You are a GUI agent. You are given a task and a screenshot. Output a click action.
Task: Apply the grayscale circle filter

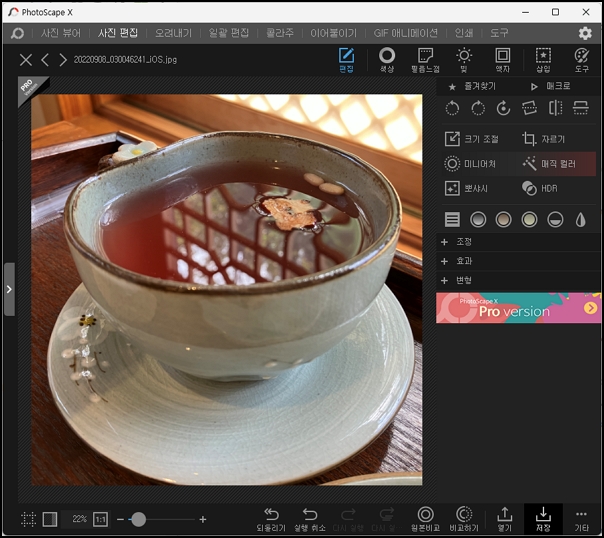point(478,220)
